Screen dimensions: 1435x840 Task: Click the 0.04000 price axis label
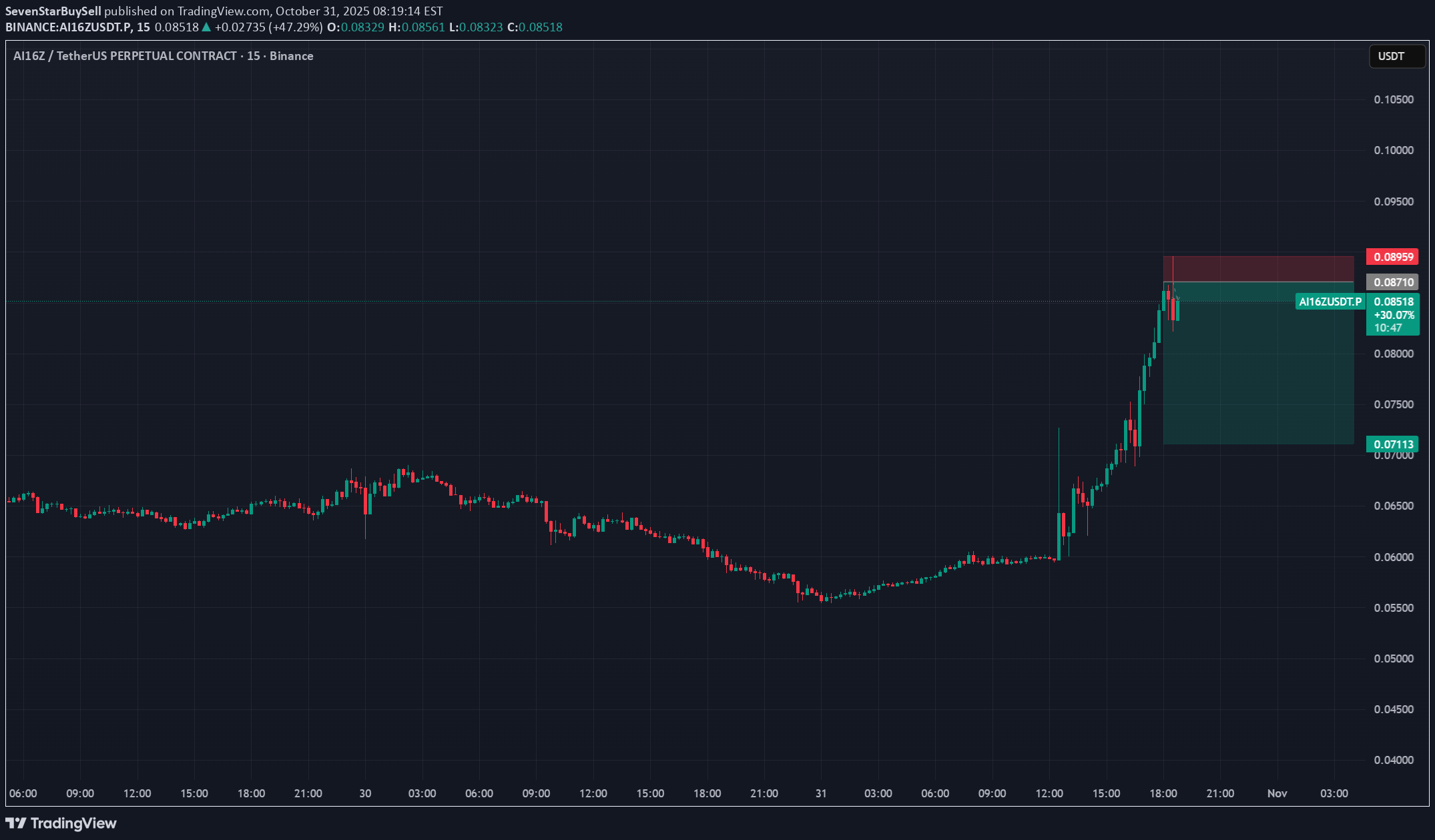(1393, 760)
